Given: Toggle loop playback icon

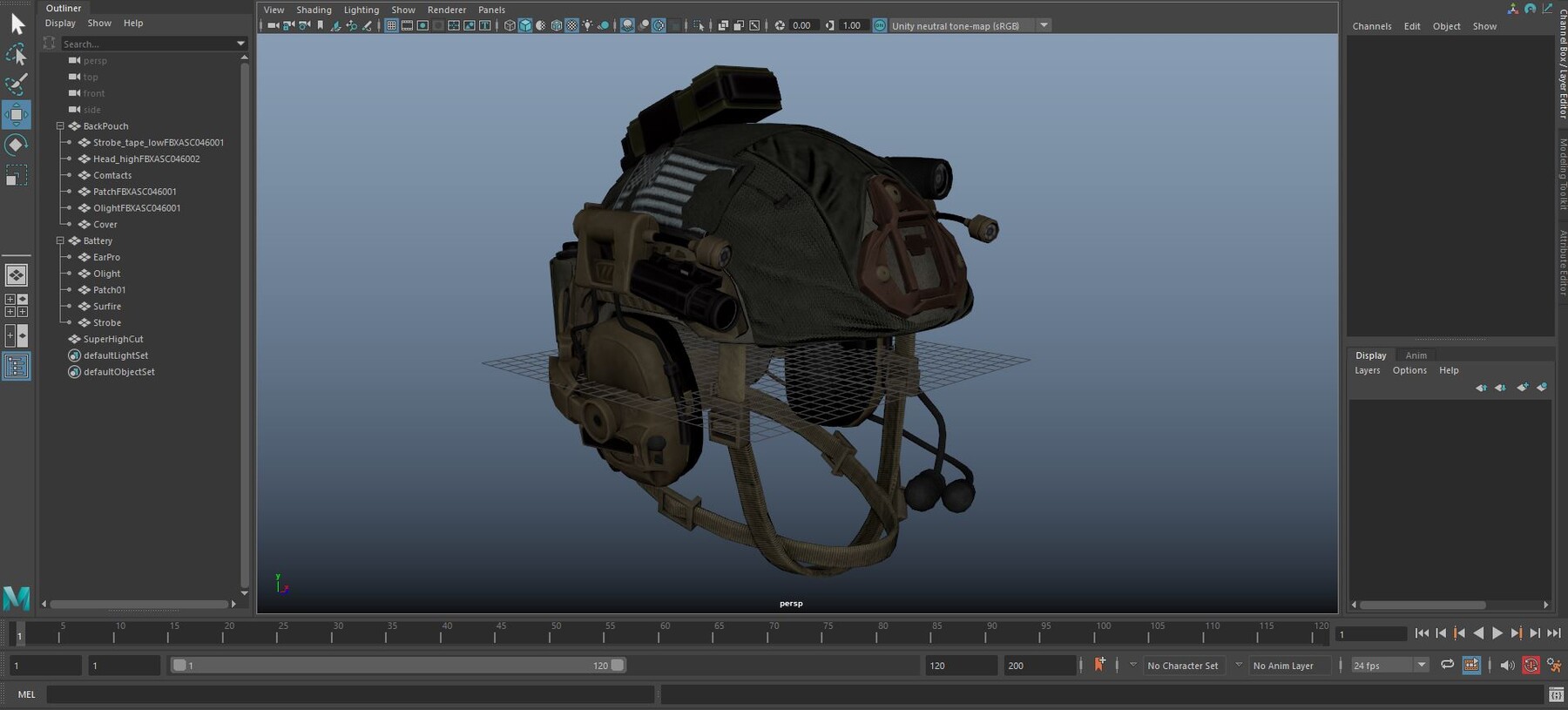Looking at the screenshot, I should [x=1447, y=665].
